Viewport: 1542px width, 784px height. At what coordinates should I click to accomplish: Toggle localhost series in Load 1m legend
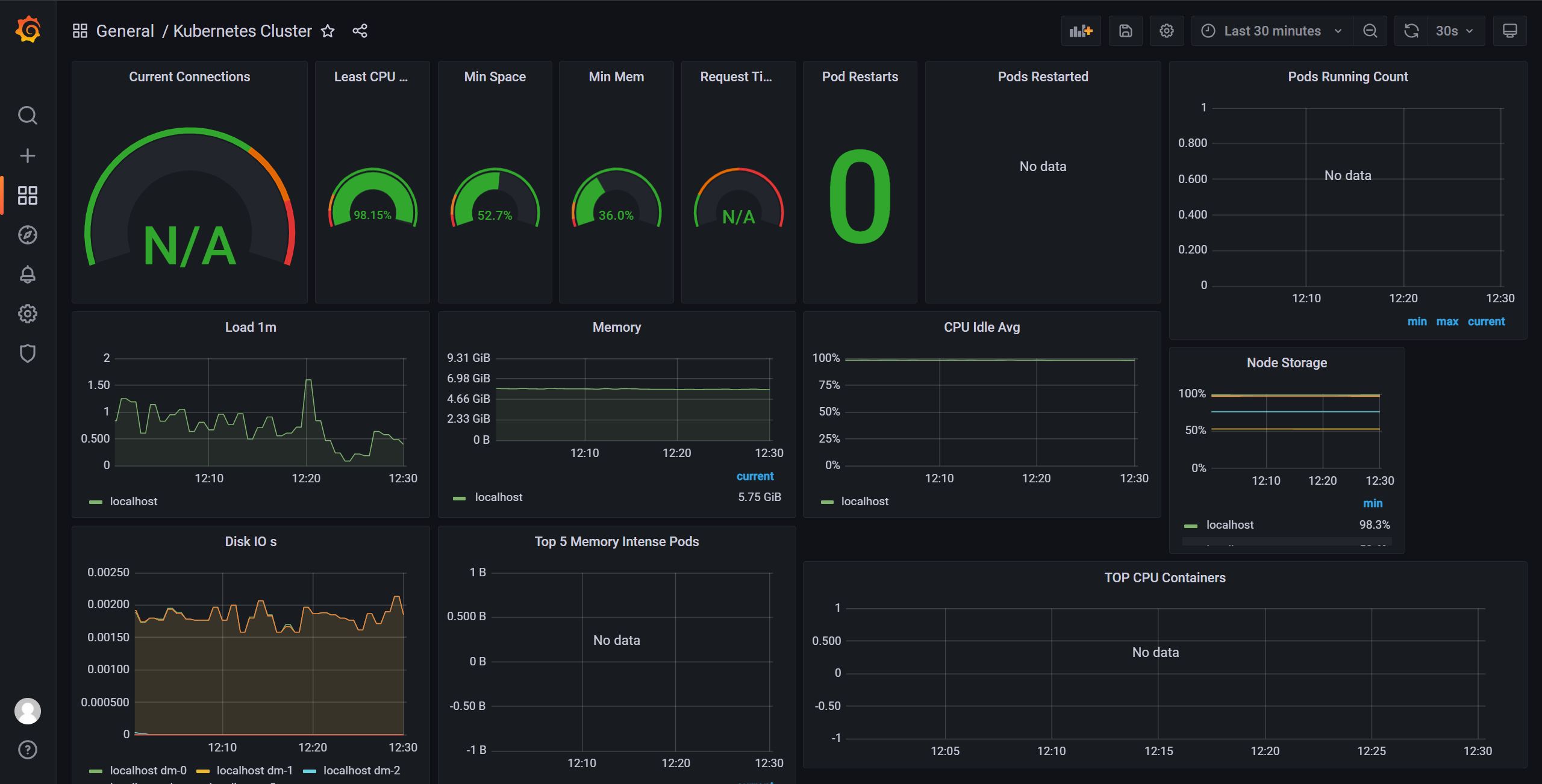point(133,501)
